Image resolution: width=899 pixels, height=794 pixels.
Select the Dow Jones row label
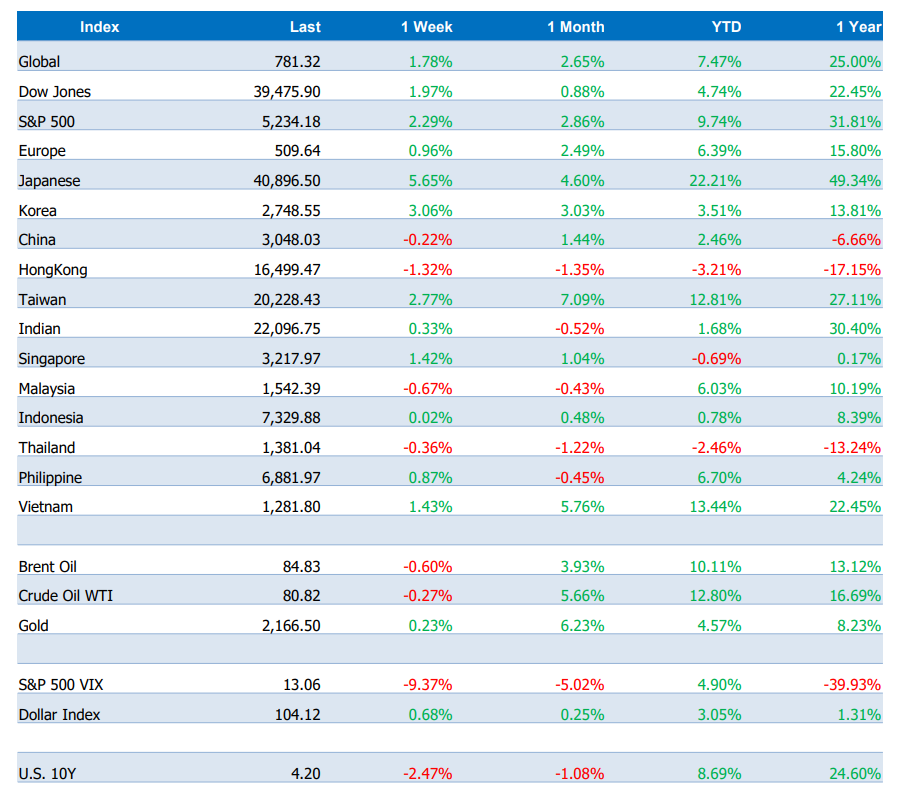pyautogui.click(x=55, y=92)
